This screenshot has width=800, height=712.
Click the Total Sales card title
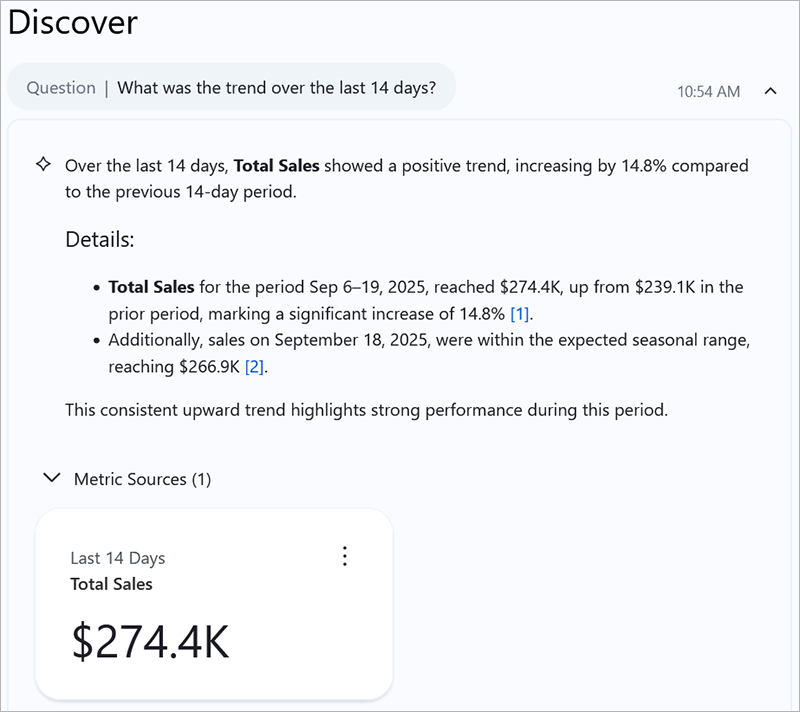111,584
